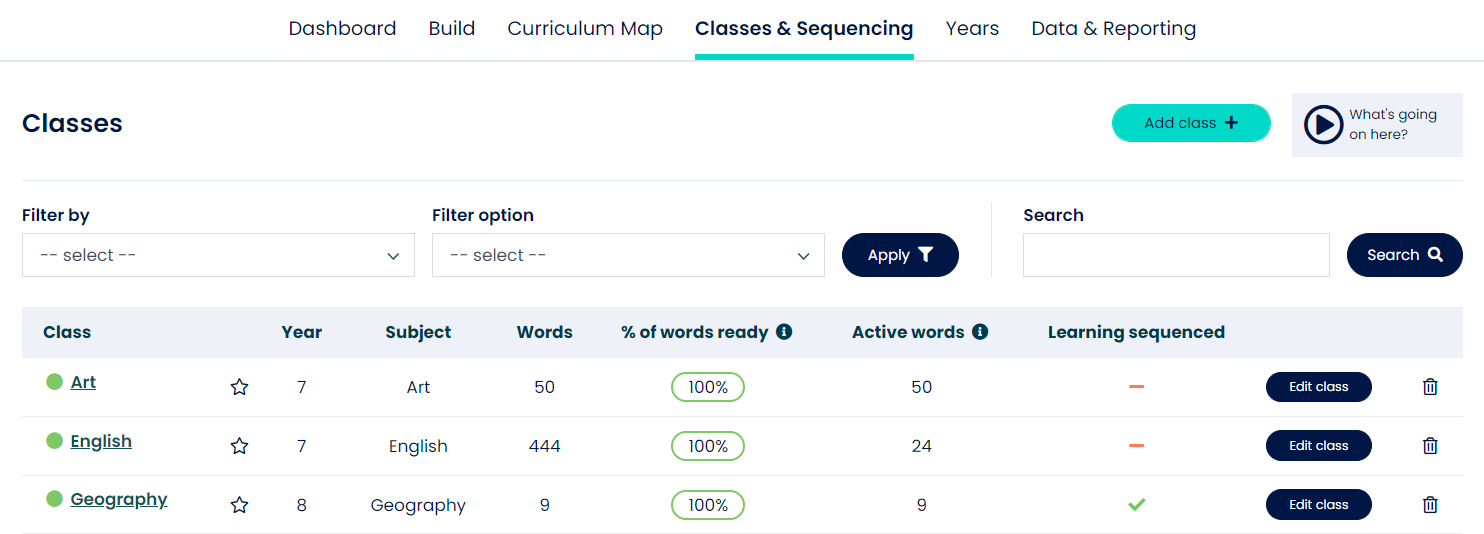Open the 'Filter by' dropdown
1484x534 pixels.
pyautogui.click(x=218, y=255)
